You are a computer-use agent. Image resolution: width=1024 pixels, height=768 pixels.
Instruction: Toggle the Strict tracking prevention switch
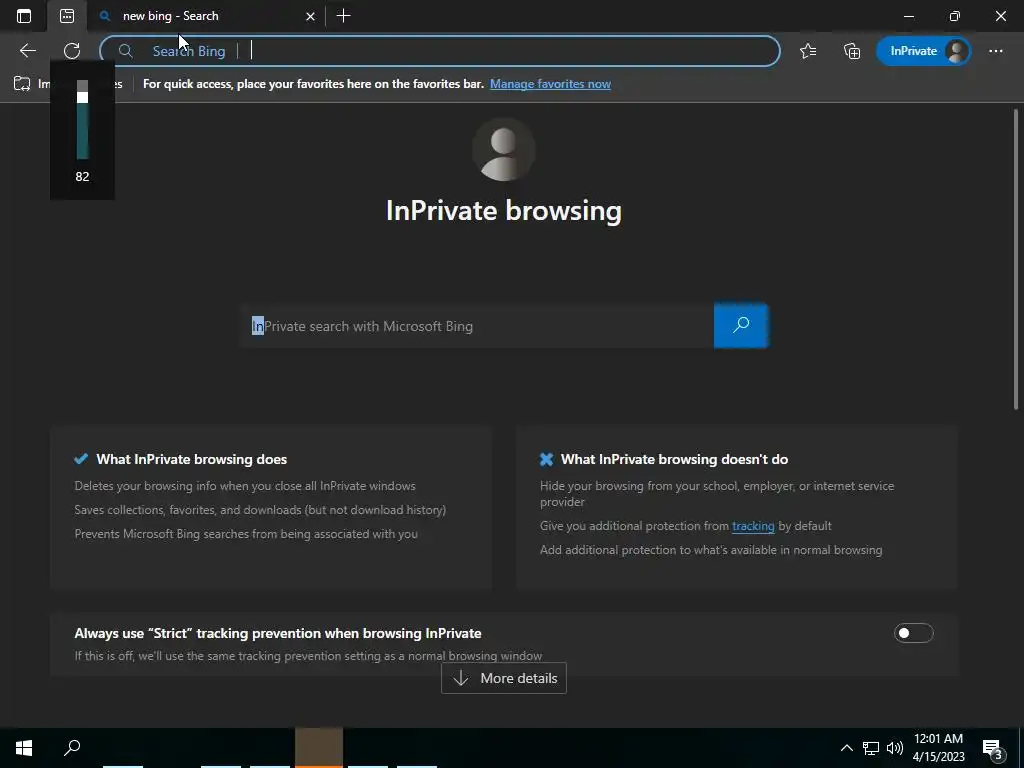pos(913,633)
